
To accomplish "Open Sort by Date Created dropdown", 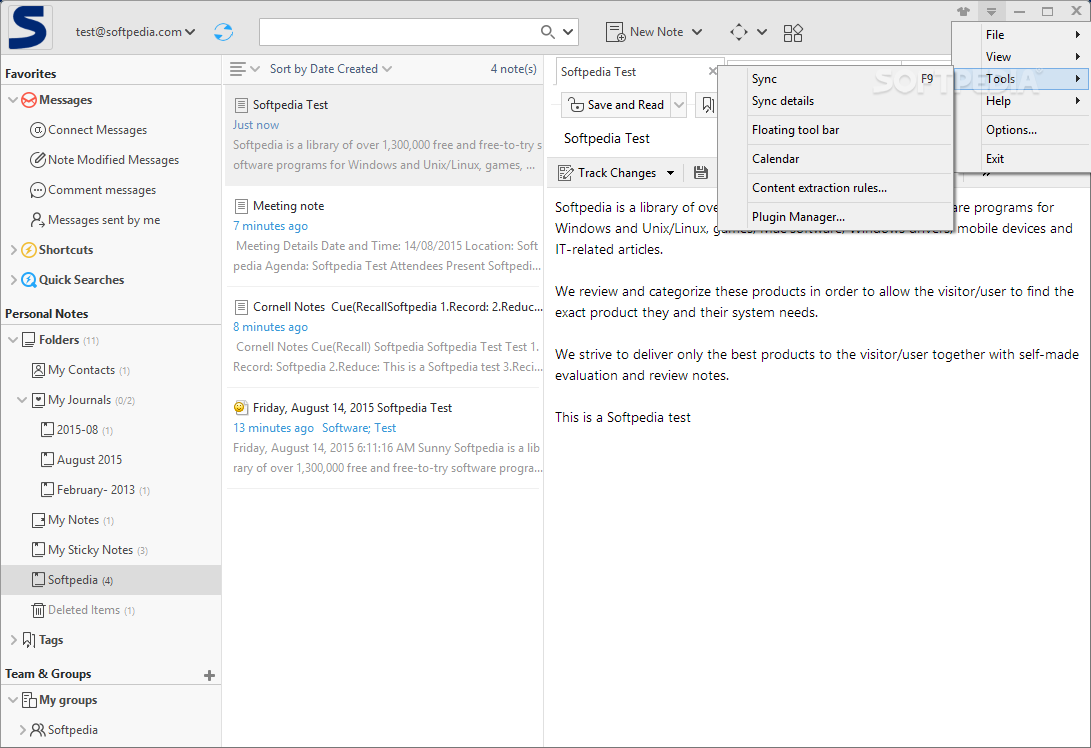I will pos(331,69).
